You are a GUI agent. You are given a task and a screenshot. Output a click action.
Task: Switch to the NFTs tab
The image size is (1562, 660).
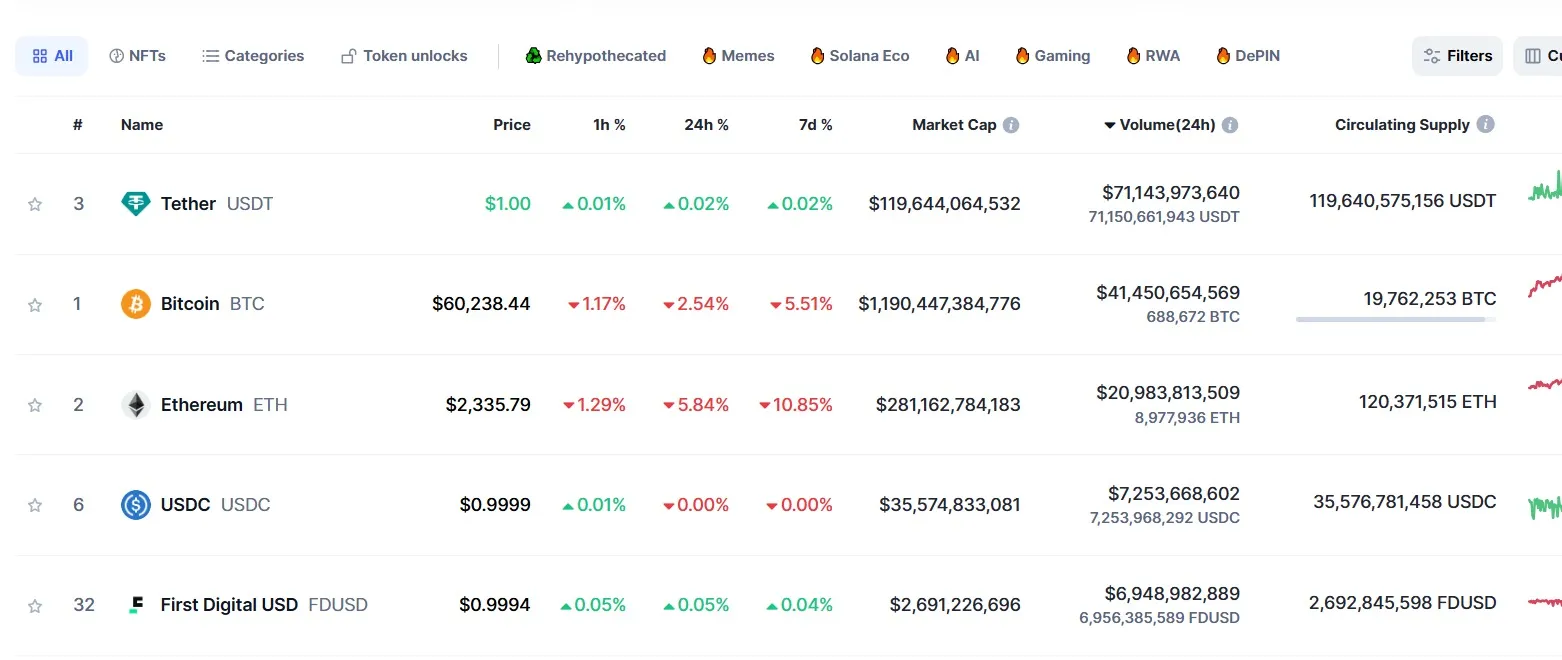[x=137, y=56]
